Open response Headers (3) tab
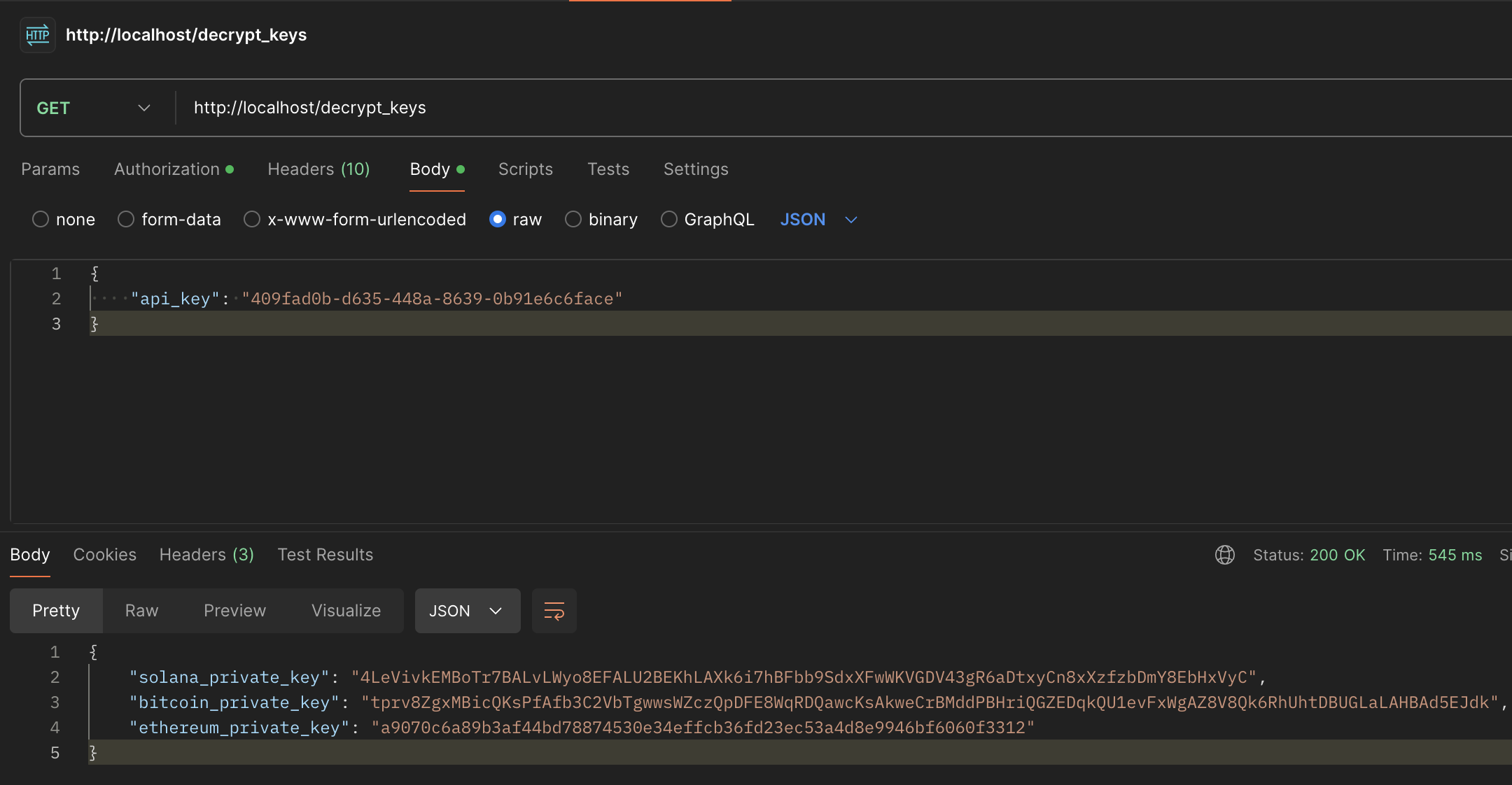1512x785 pixels. [x=206, y=555]
